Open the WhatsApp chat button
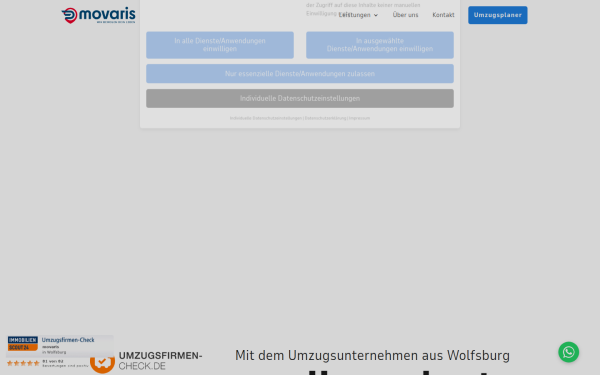Image resolution: width=600 pixels, height=375 pixels. (568, 352)
